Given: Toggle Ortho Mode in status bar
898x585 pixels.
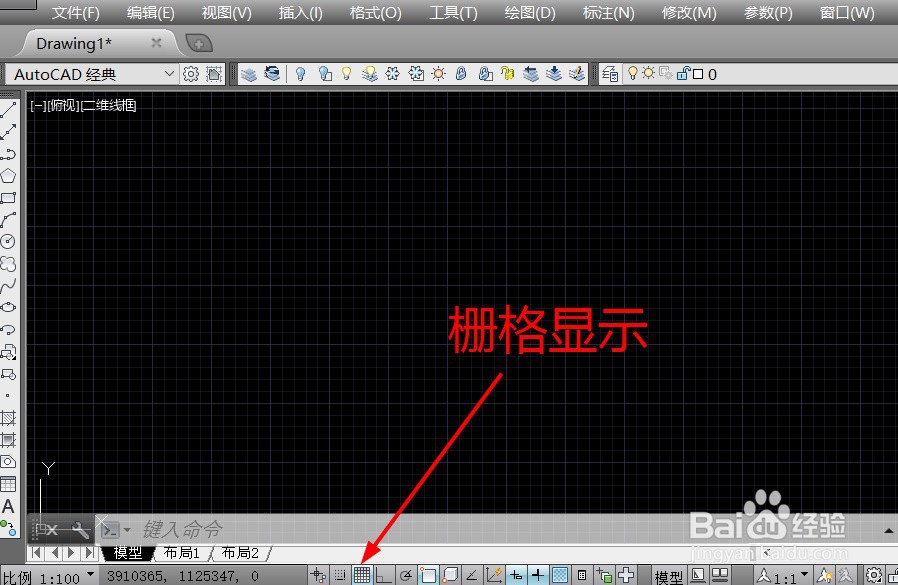Looking at the screenshot, I should click(384, 575).
